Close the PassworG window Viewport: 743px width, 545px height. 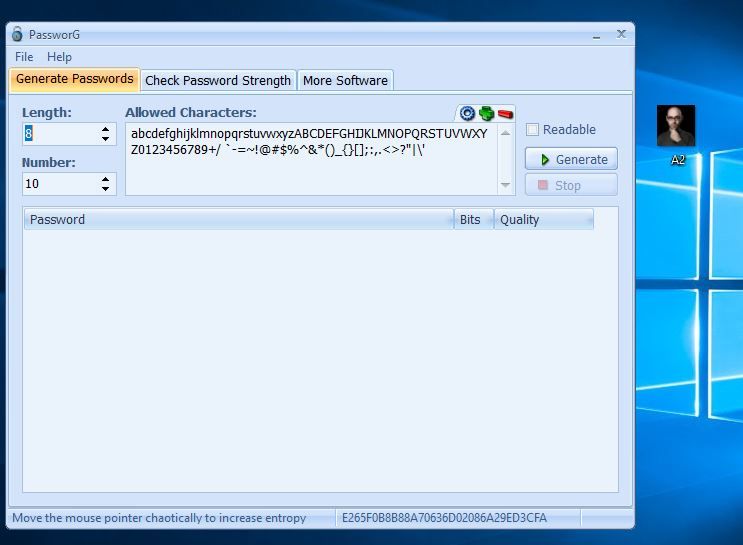(621, 34)
